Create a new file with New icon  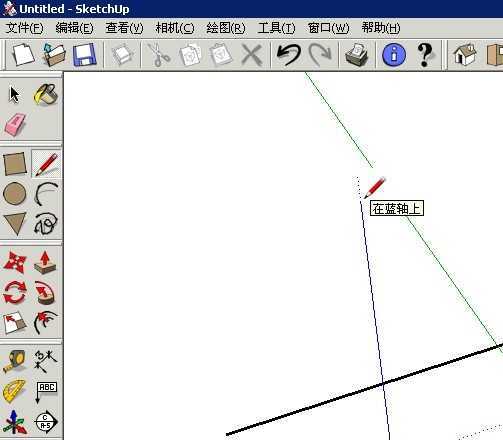(23, 54)
